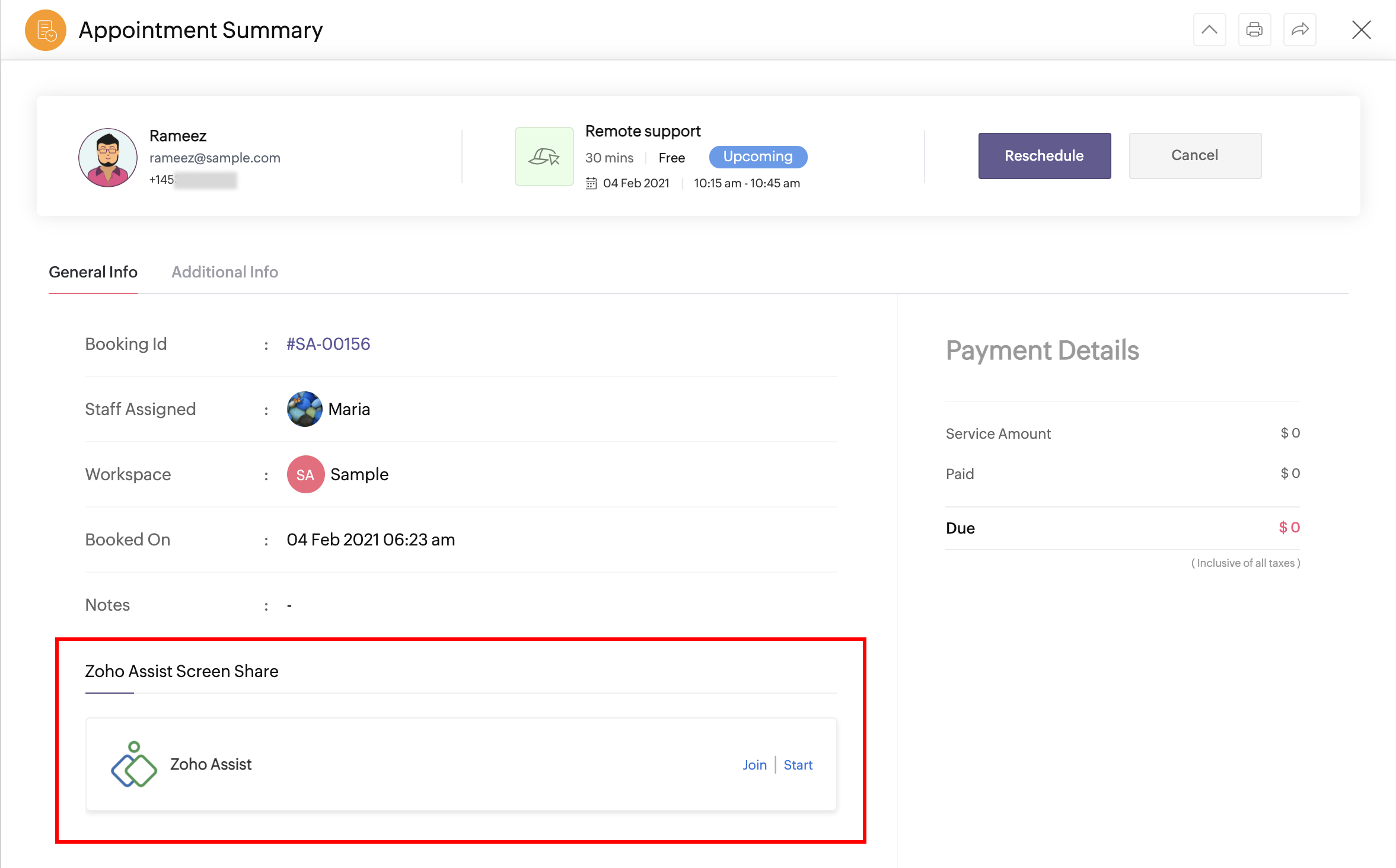Start the Zoho Assist screen share
The width and height of the screenshot is (1396, 868).
pos(798,765)
